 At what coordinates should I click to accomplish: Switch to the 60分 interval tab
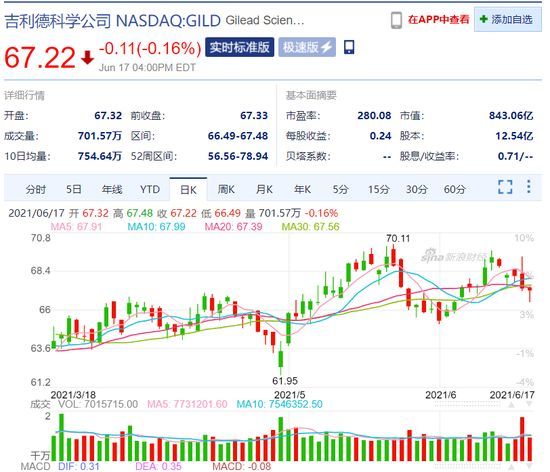455,190
